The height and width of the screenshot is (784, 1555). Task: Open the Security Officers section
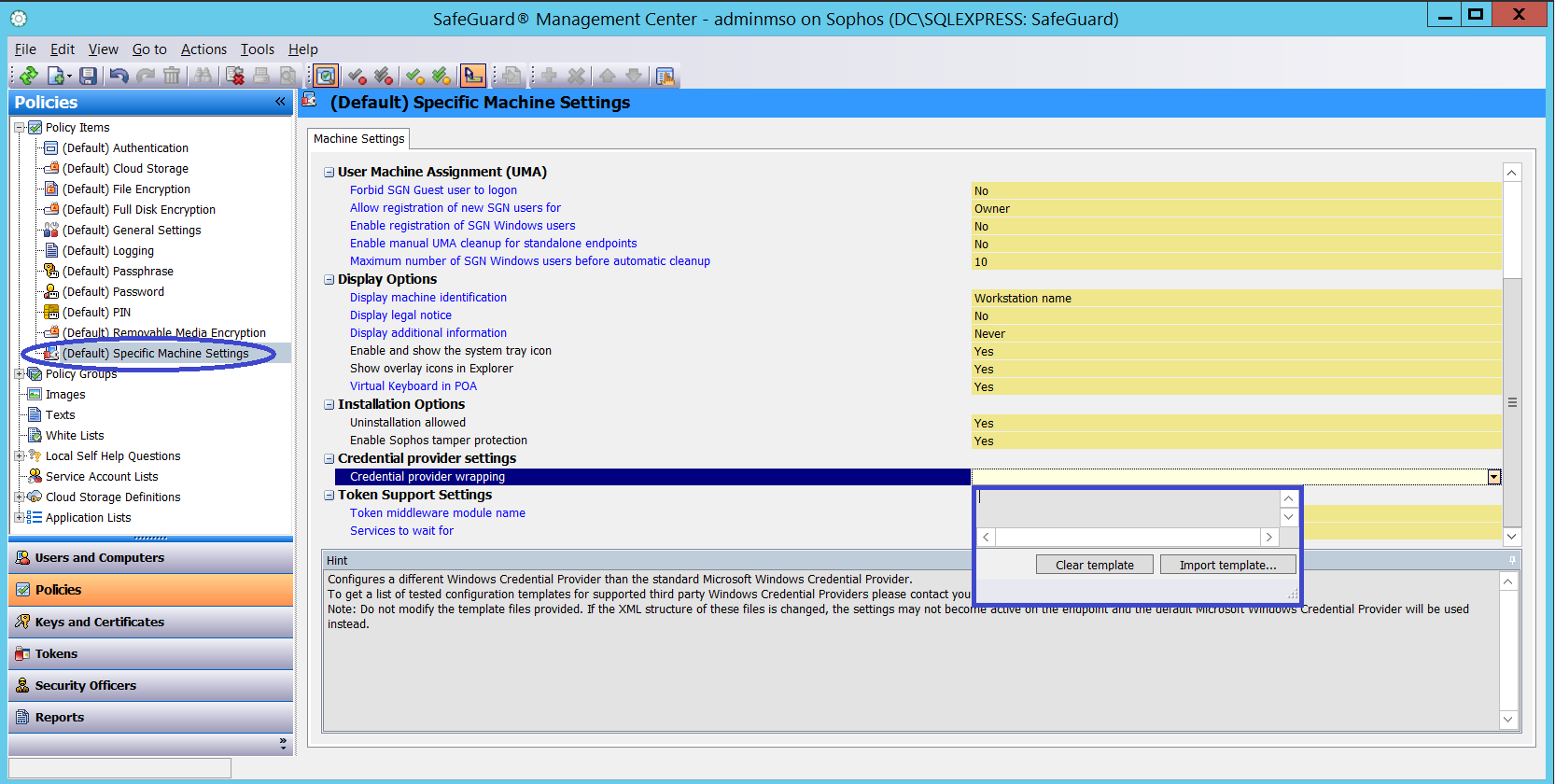click(150, 686)
